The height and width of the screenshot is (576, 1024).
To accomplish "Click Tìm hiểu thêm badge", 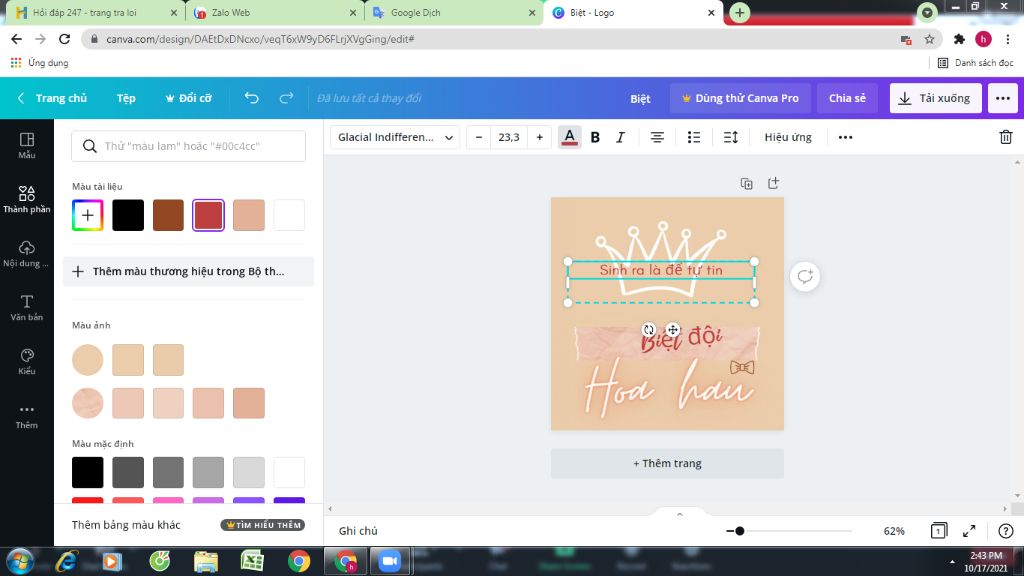I will click(263, 525).
